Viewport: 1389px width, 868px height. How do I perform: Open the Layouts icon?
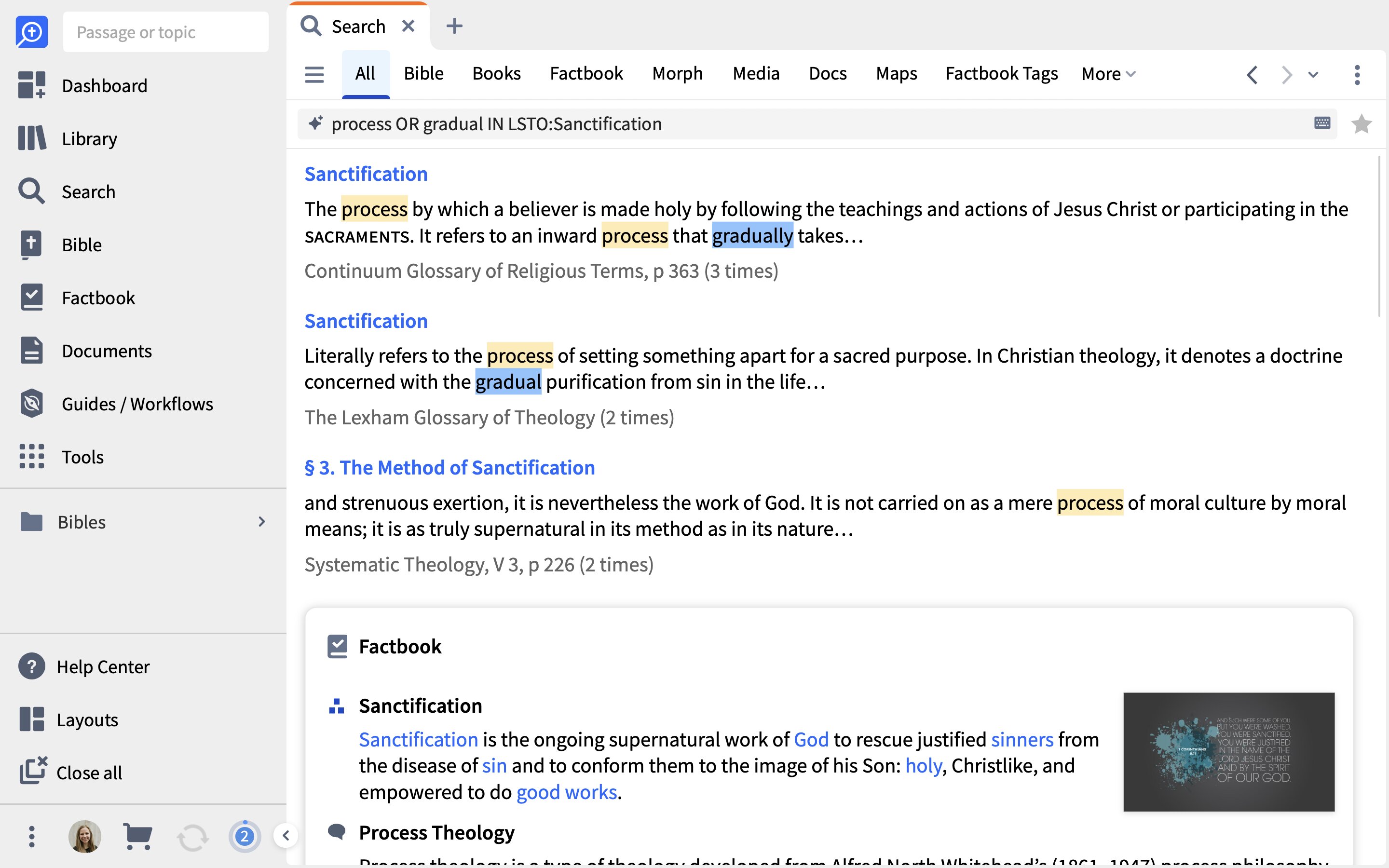31,719
